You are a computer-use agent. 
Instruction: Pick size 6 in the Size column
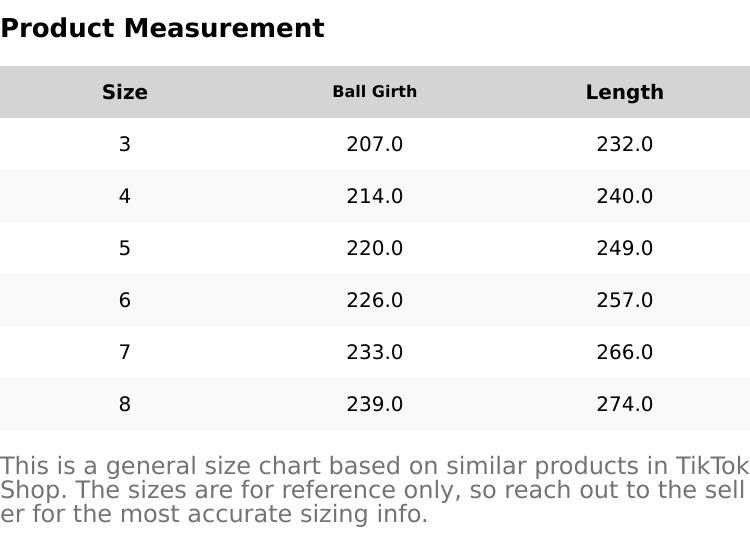125,300
